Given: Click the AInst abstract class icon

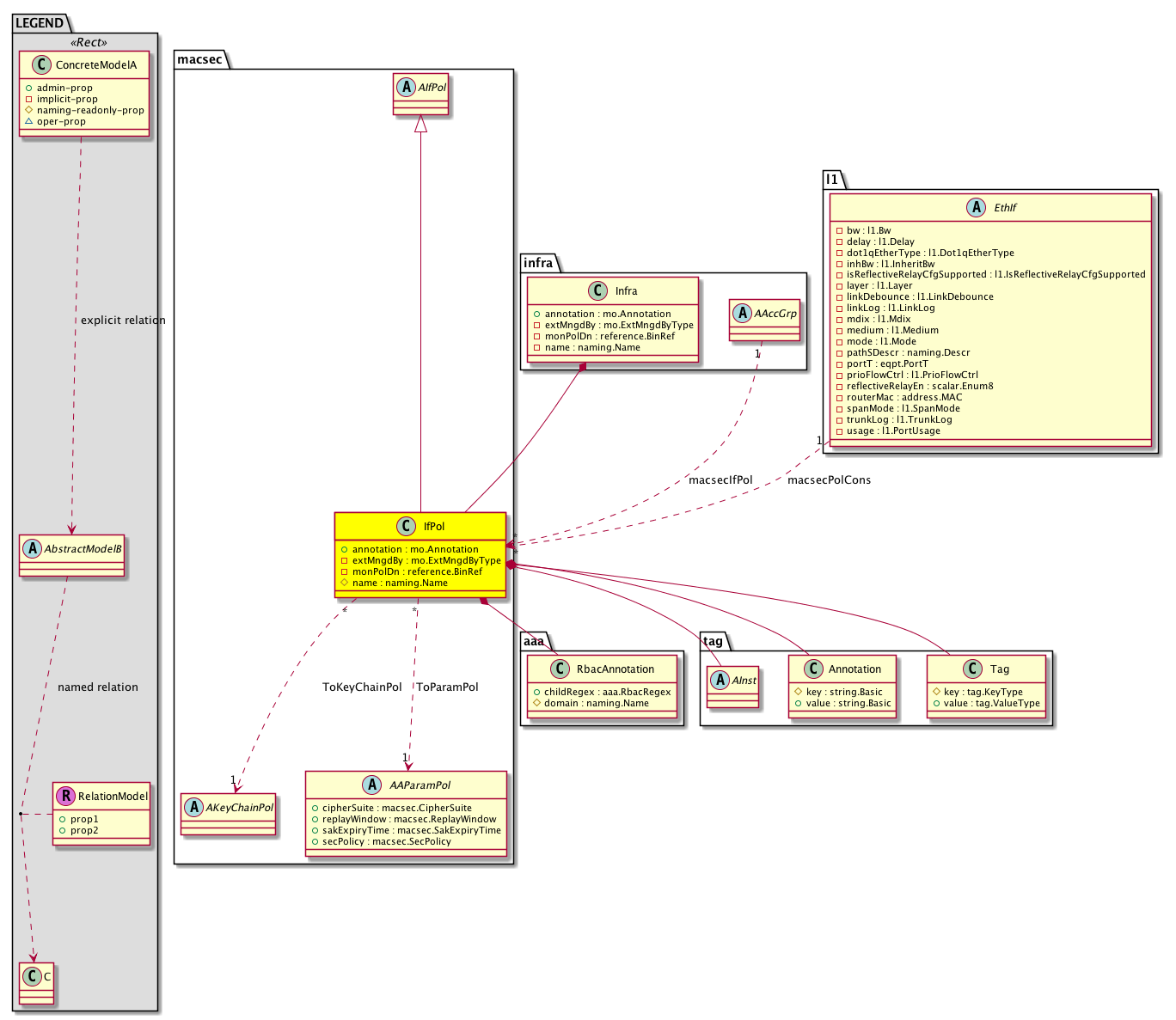Looking at the screenshot, I should [x=720, y=681].
